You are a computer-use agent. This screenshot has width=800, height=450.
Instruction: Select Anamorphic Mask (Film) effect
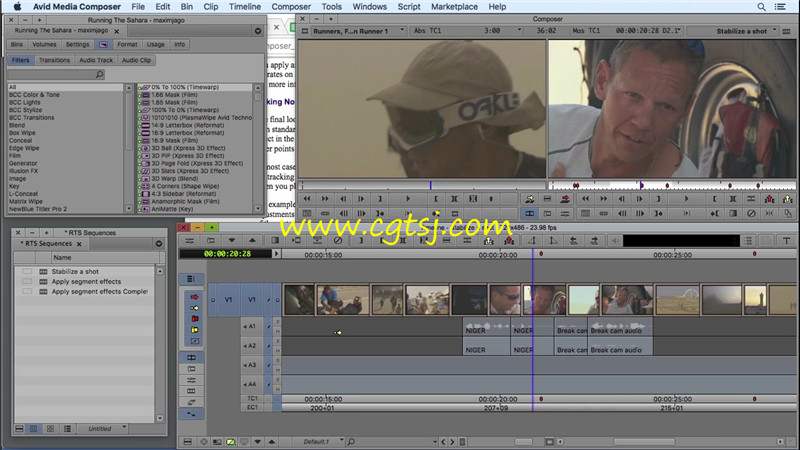tap(185, 202)
